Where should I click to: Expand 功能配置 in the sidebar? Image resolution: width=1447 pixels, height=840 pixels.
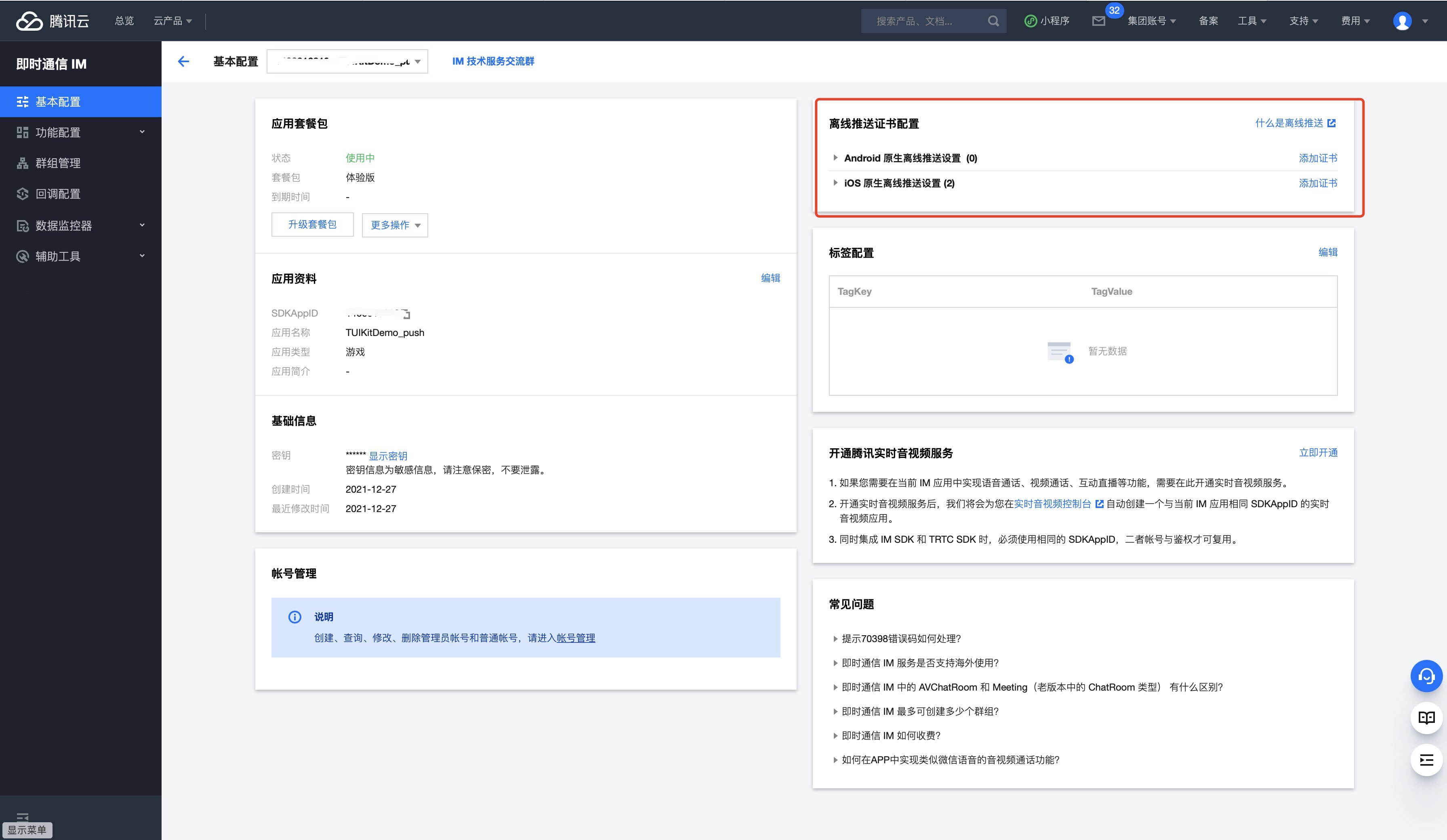point(80,132)
